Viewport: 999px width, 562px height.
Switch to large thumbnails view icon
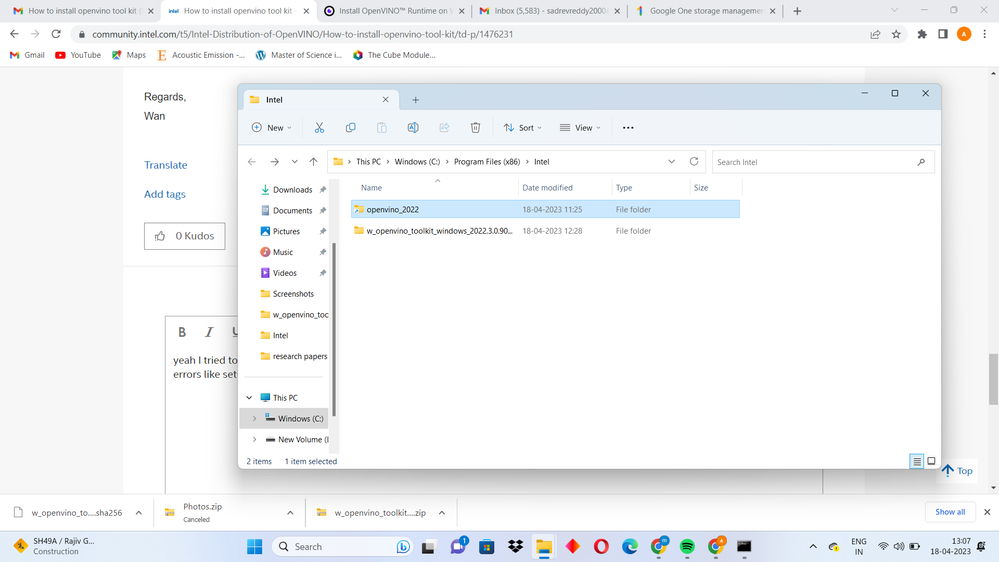[931, 461]
